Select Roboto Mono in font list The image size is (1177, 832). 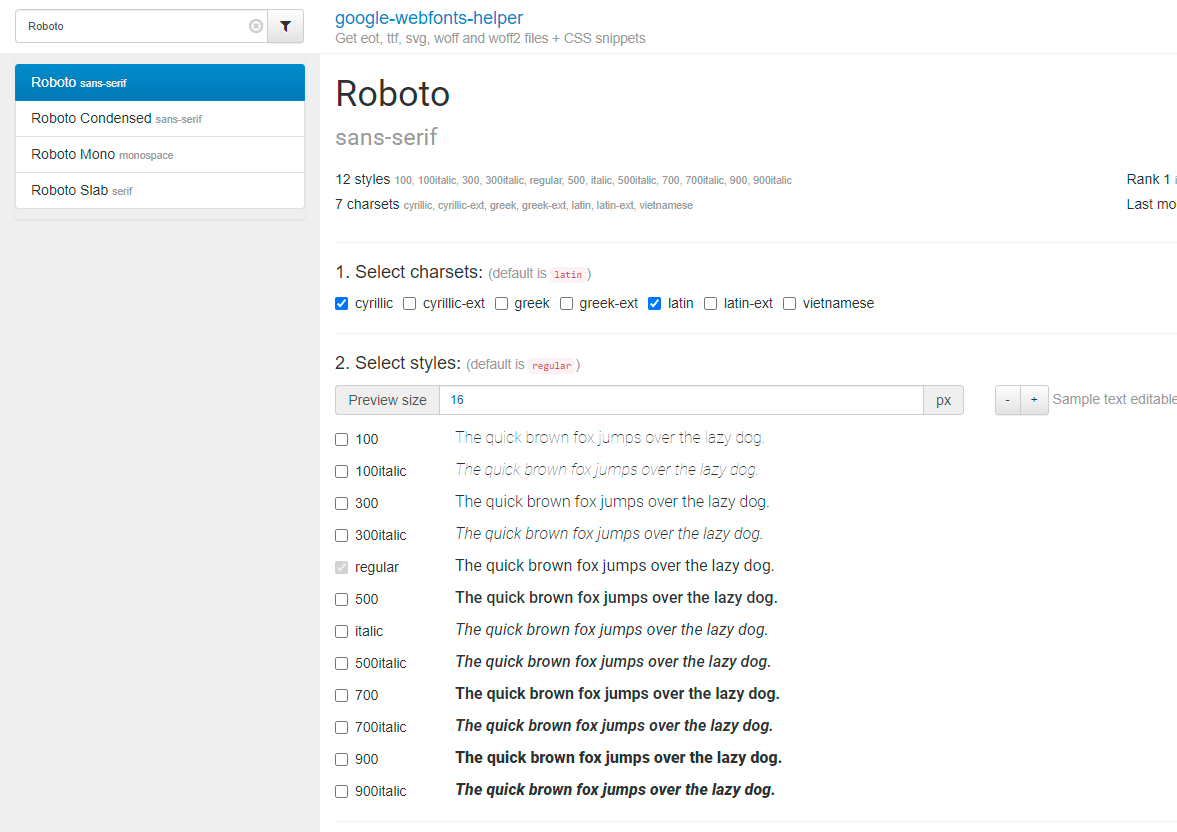pyautogui.click(x=160, y=155)
